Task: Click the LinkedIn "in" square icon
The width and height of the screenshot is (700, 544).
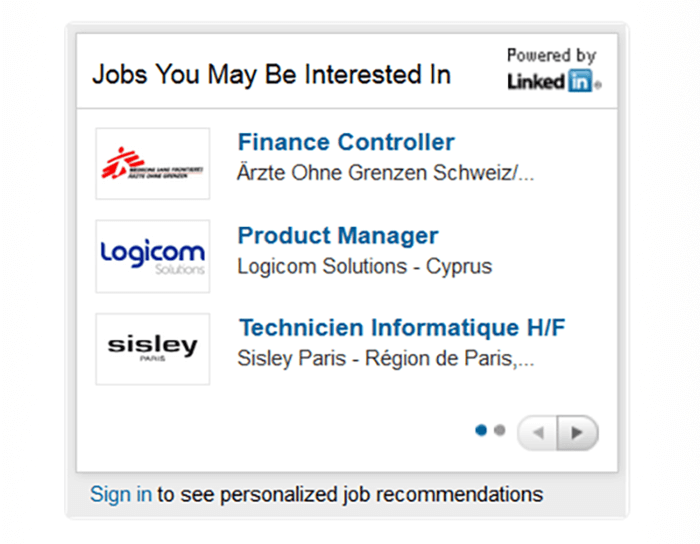Action: pos(581,82)
